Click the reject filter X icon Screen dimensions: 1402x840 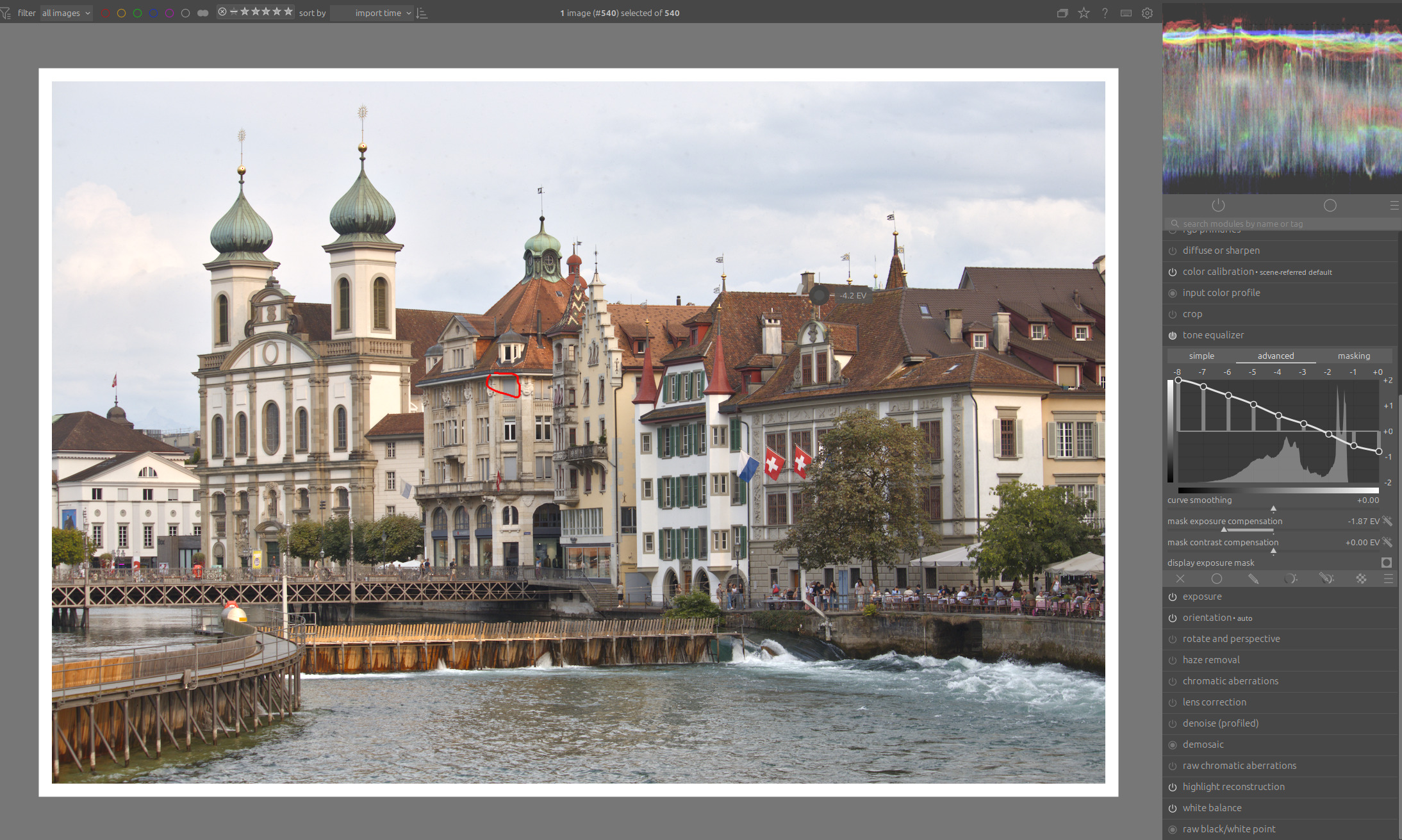coord(222,12)
